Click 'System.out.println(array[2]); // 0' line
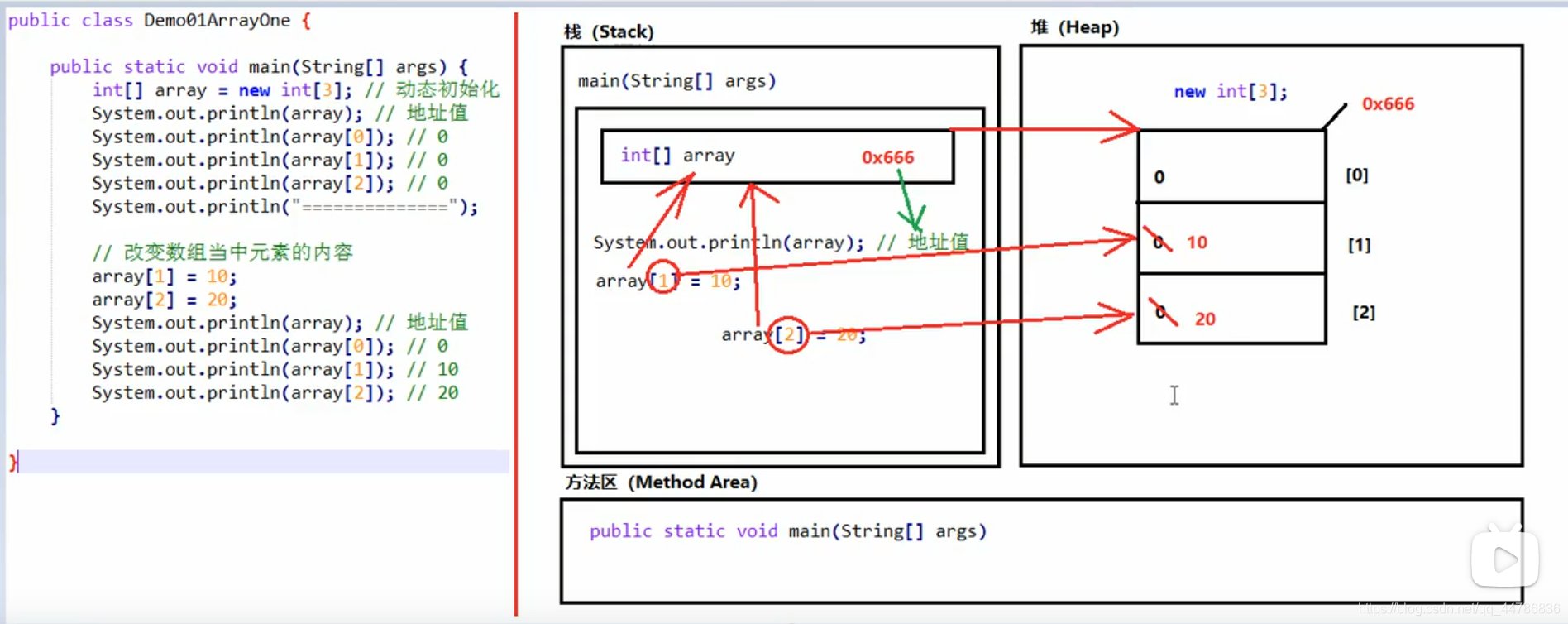The width and height of the screenshot is (1568, 624). click(x=270, y=183)
